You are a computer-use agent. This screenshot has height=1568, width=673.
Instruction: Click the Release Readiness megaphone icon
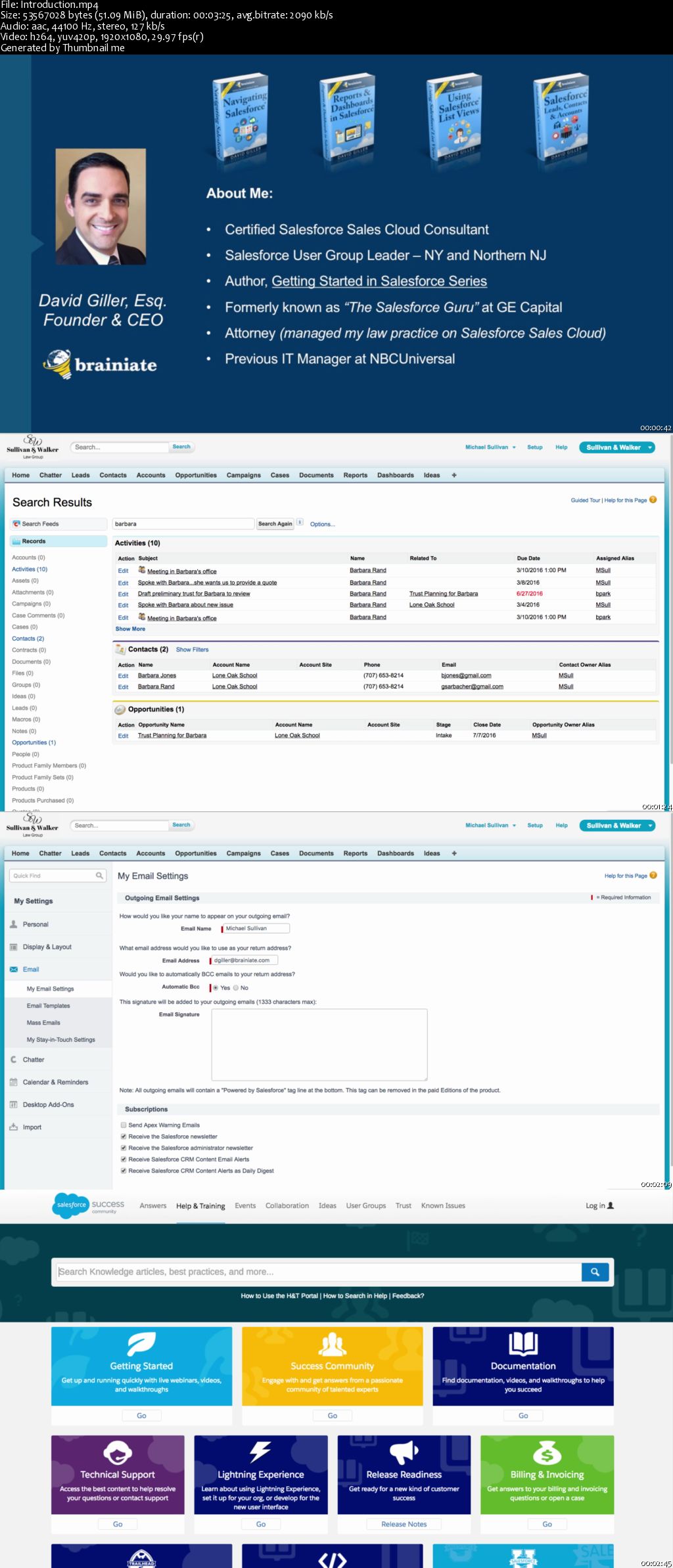pyautogui.click(x=404, y=1452)
